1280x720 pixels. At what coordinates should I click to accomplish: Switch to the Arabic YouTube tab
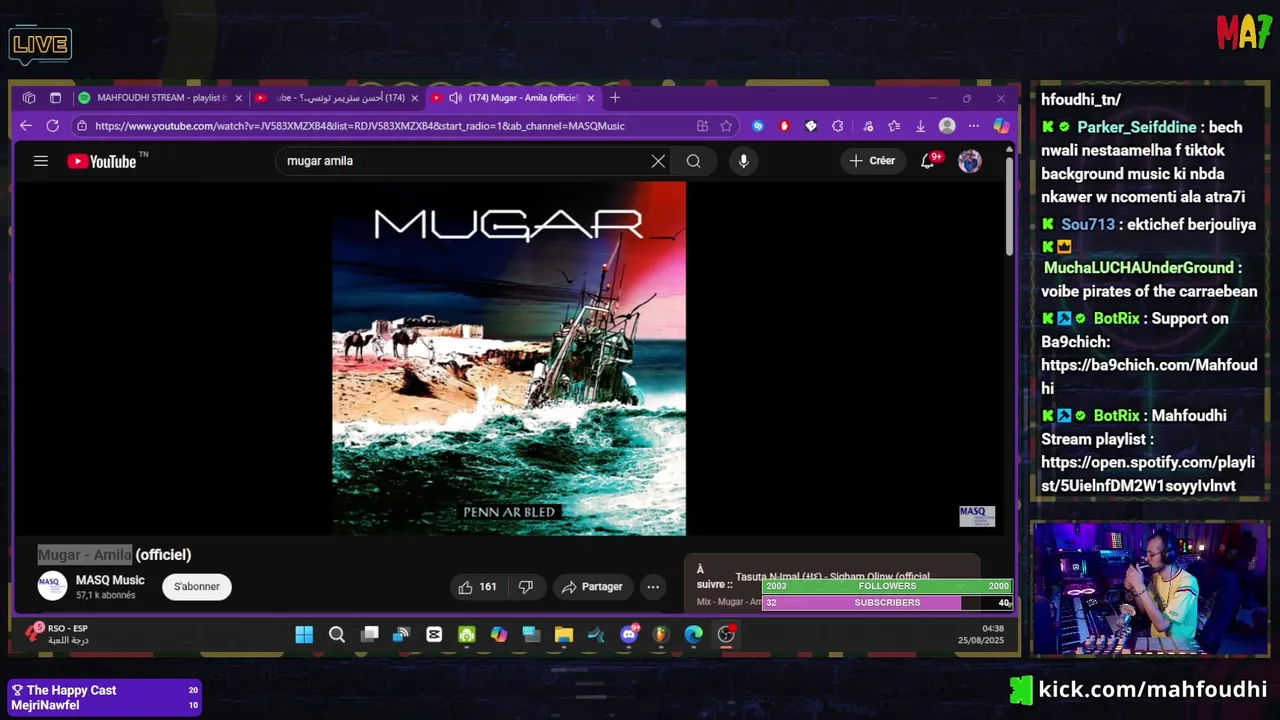(x=338, y=98)
